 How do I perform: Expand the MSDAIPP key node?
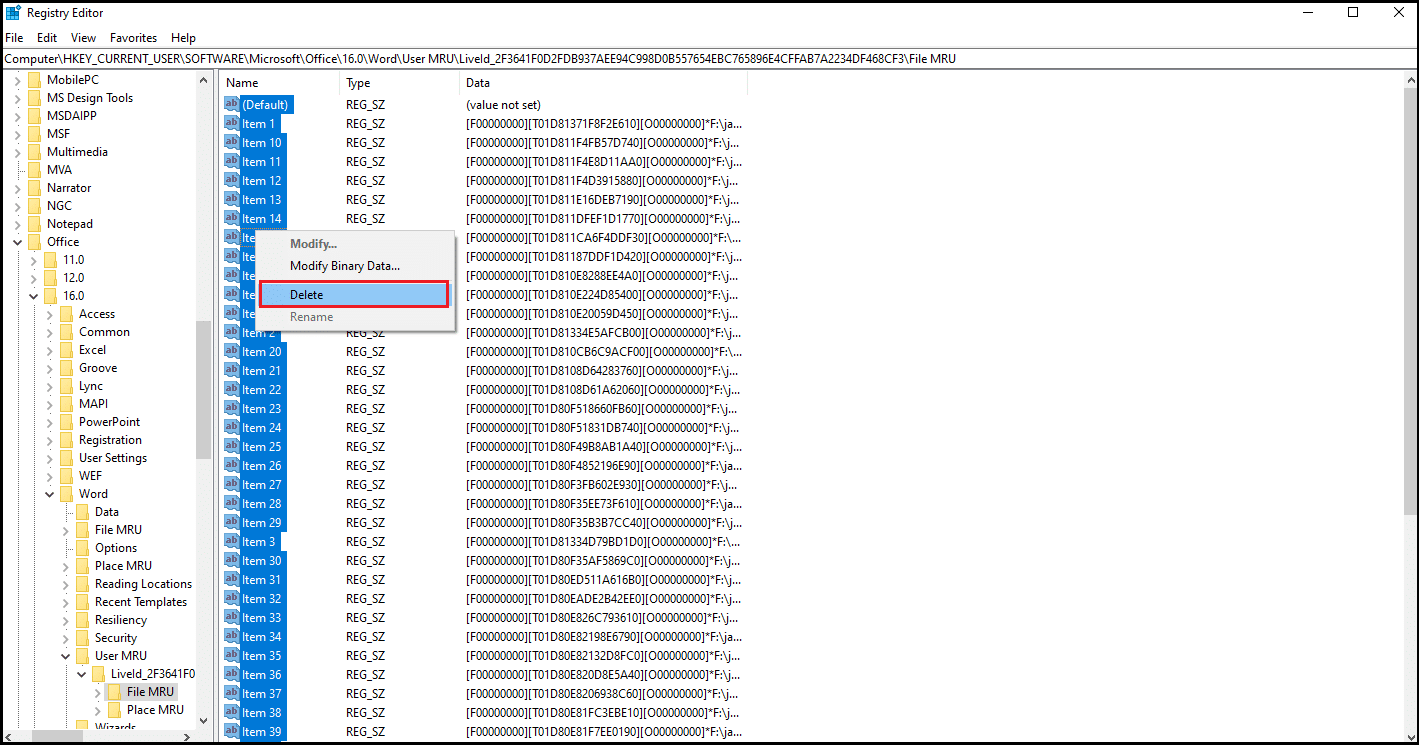17,116
